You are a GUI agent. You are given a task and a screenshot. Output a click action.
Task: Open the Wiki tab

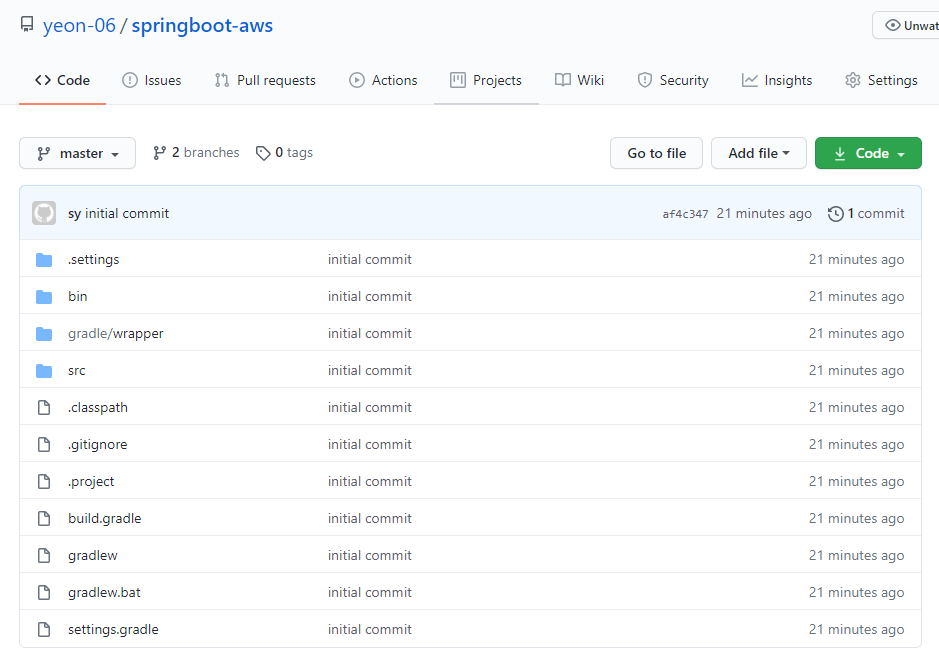point(579,80)
